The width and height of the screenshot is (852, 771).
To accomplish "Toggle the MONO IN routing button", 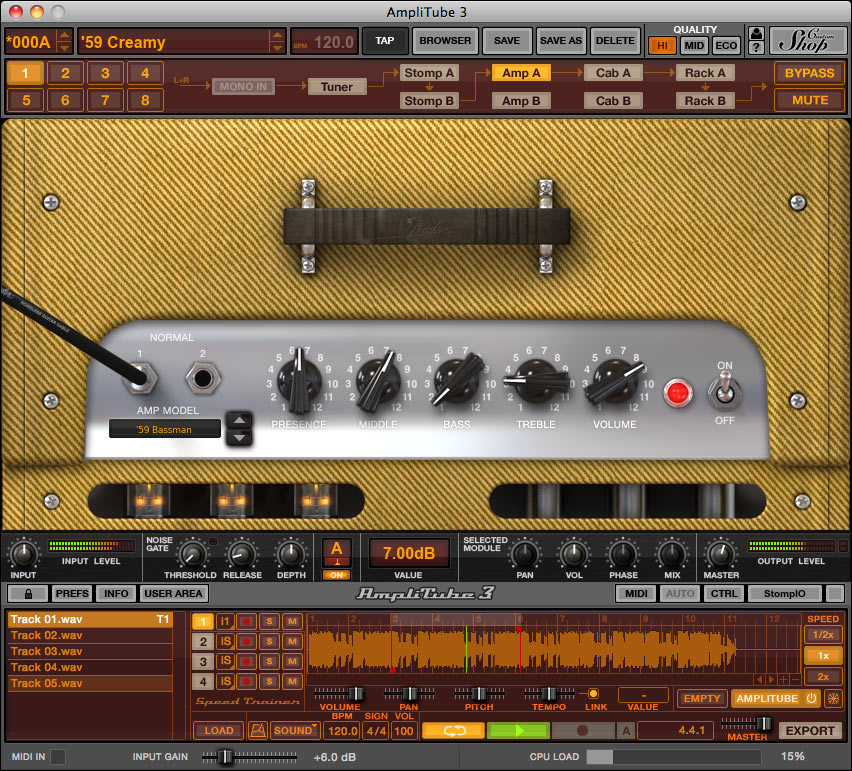I will (x=243, y=86).
